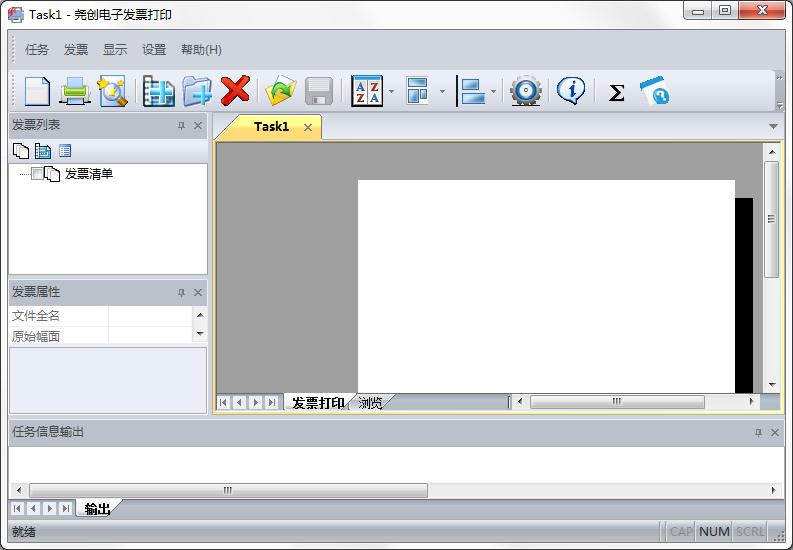Open the gear settings icon

[x=525, y=92]
